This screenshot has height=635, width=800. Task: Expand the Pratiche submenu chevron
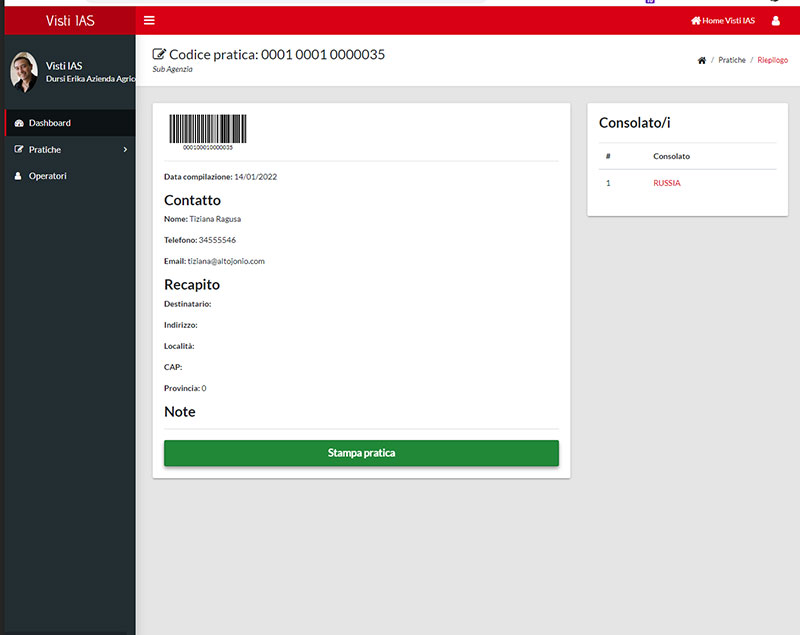click(125, 149)
